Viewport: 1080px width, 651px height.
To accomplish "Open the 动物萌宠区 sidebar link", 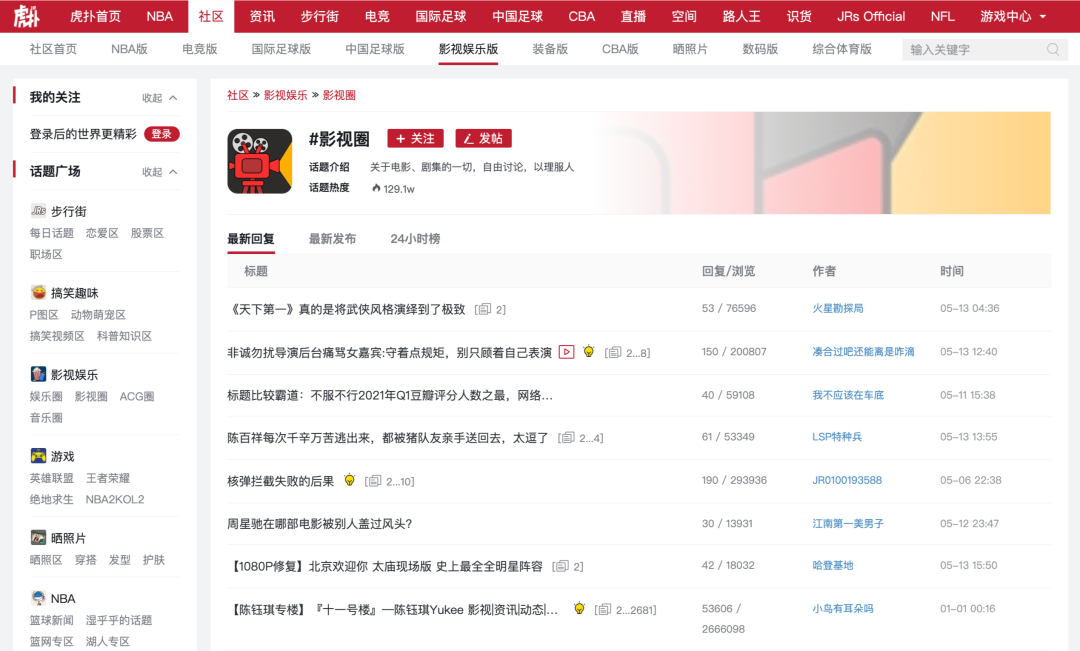I will pos(98,314).
